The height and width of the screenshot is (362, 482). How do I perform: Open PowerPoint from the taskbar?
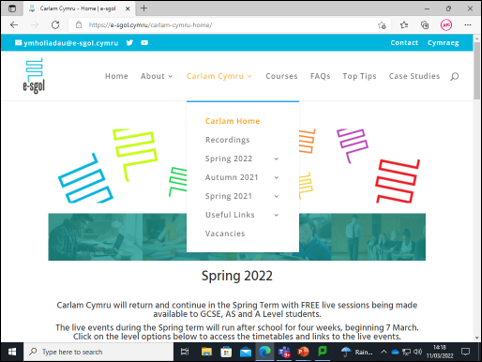pos(303,352)
